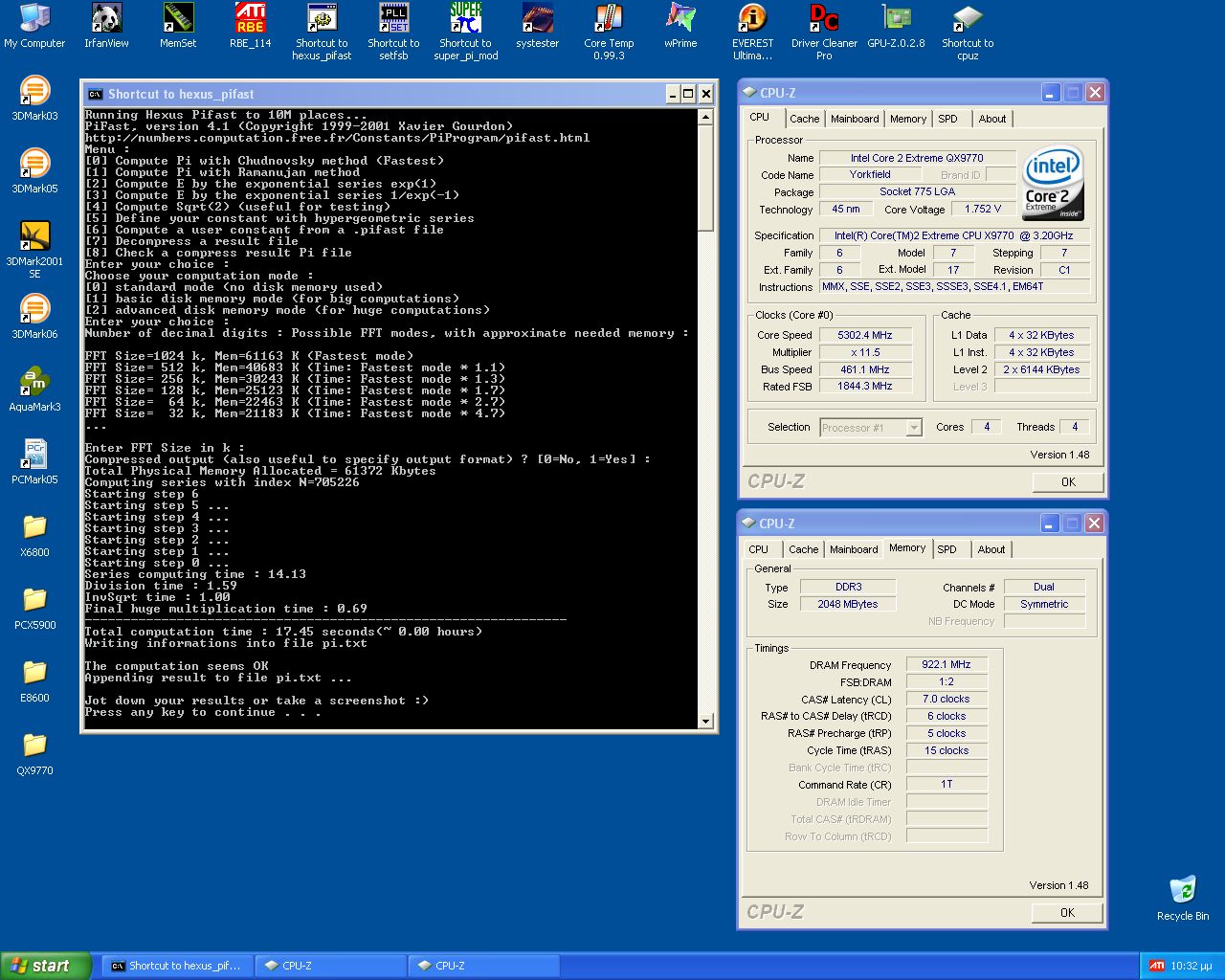Open the PCX5900 folder icon
The image size is (1225, 980).
tap(34, 608)
